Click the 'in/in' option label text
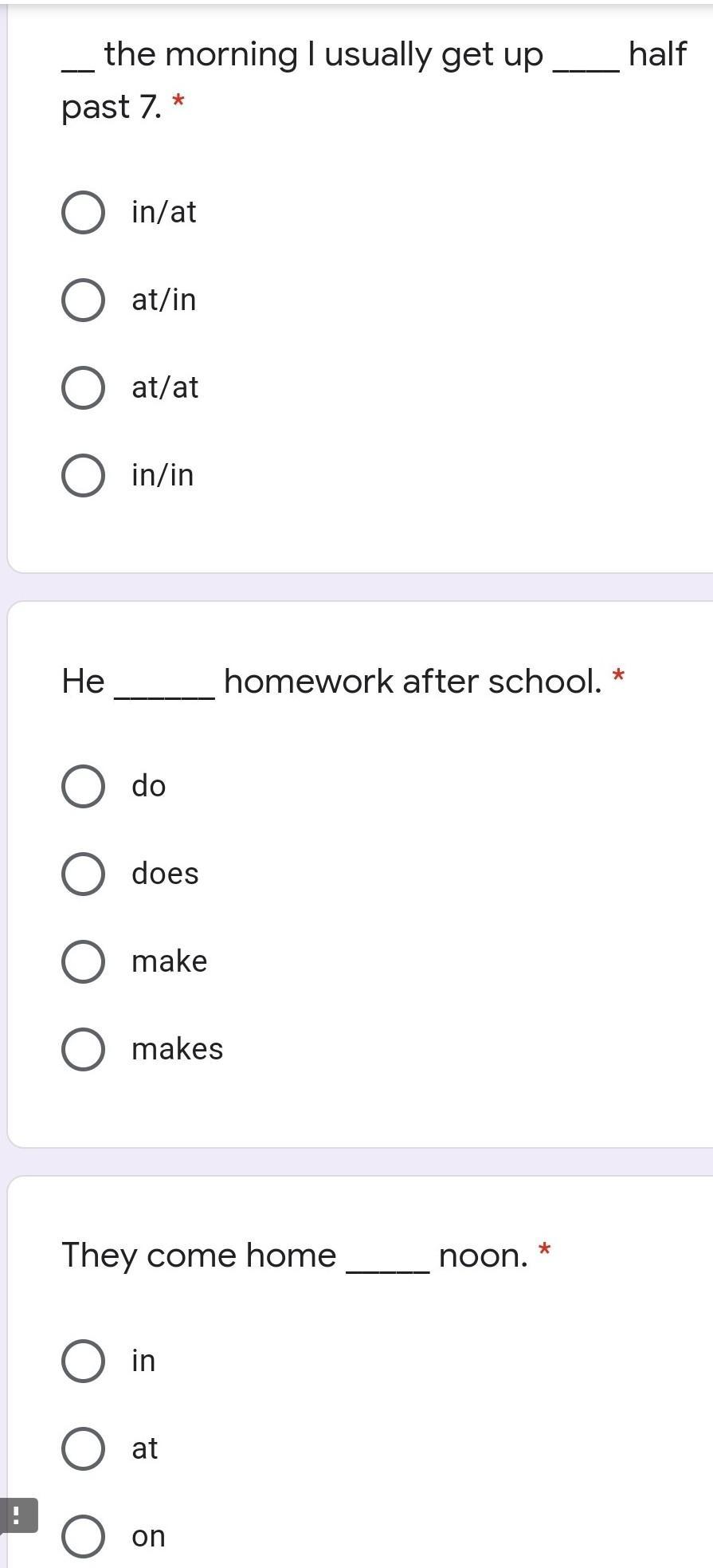 coord(163,475)
